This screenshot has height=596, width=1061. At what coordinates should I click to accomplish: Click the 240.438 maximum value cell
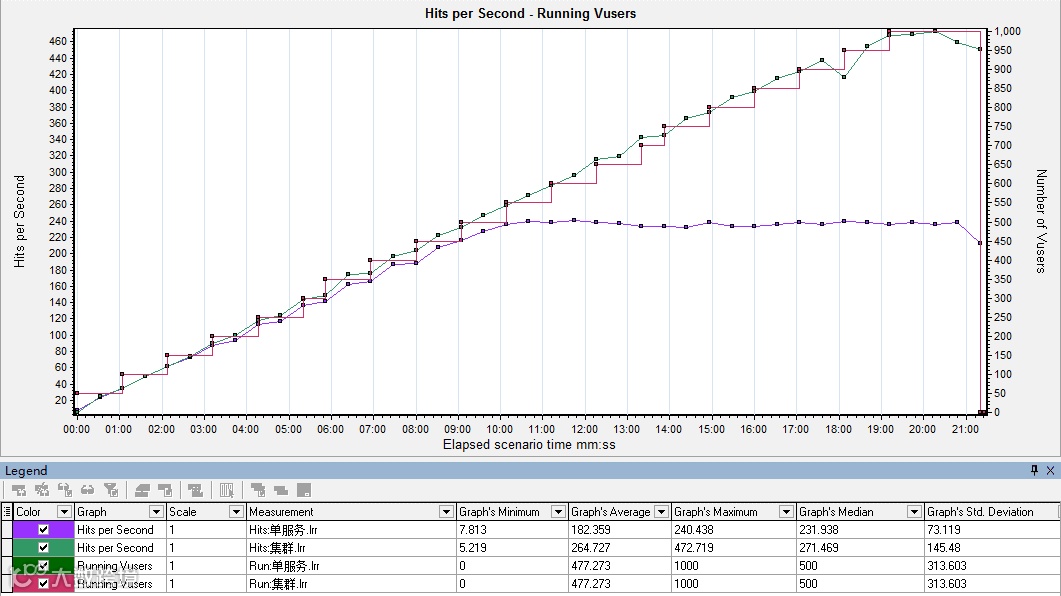tap(733, 530)
